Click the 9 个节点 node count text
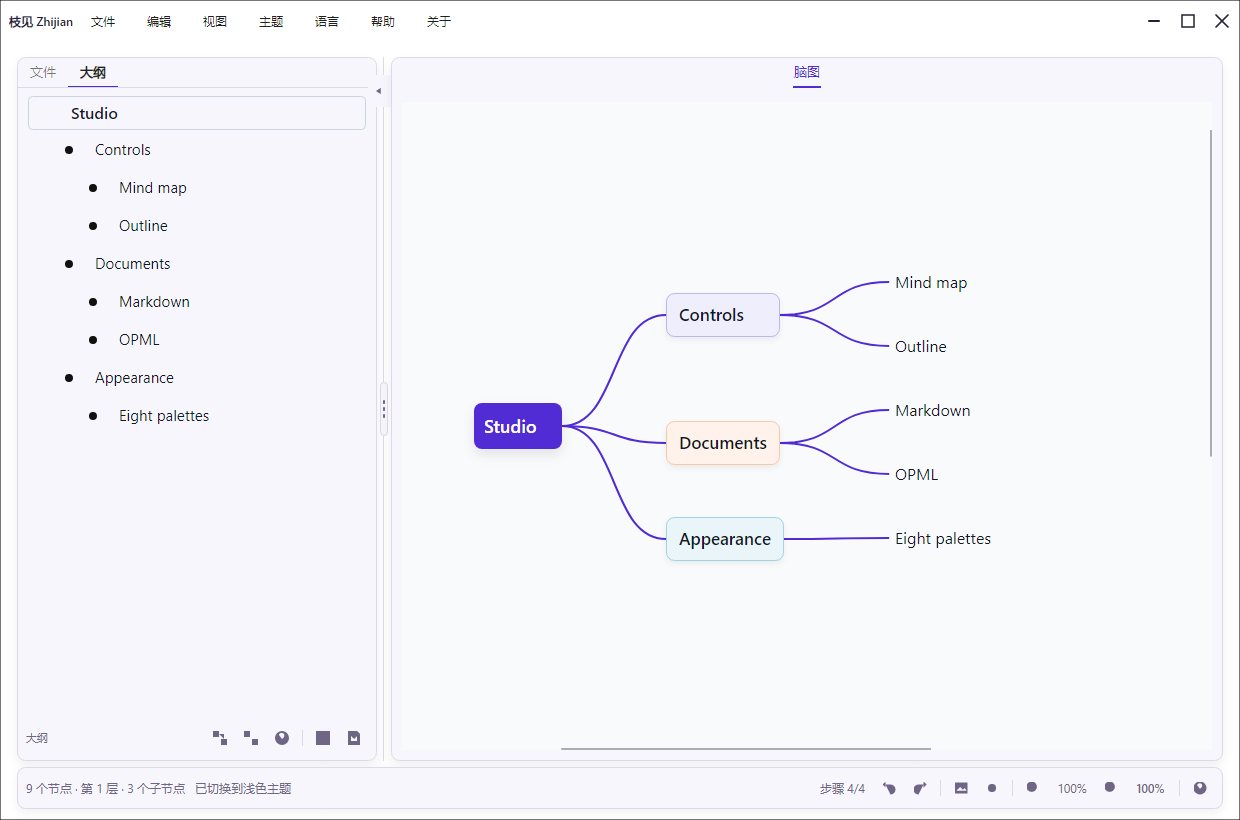 [x=49, y=789]
